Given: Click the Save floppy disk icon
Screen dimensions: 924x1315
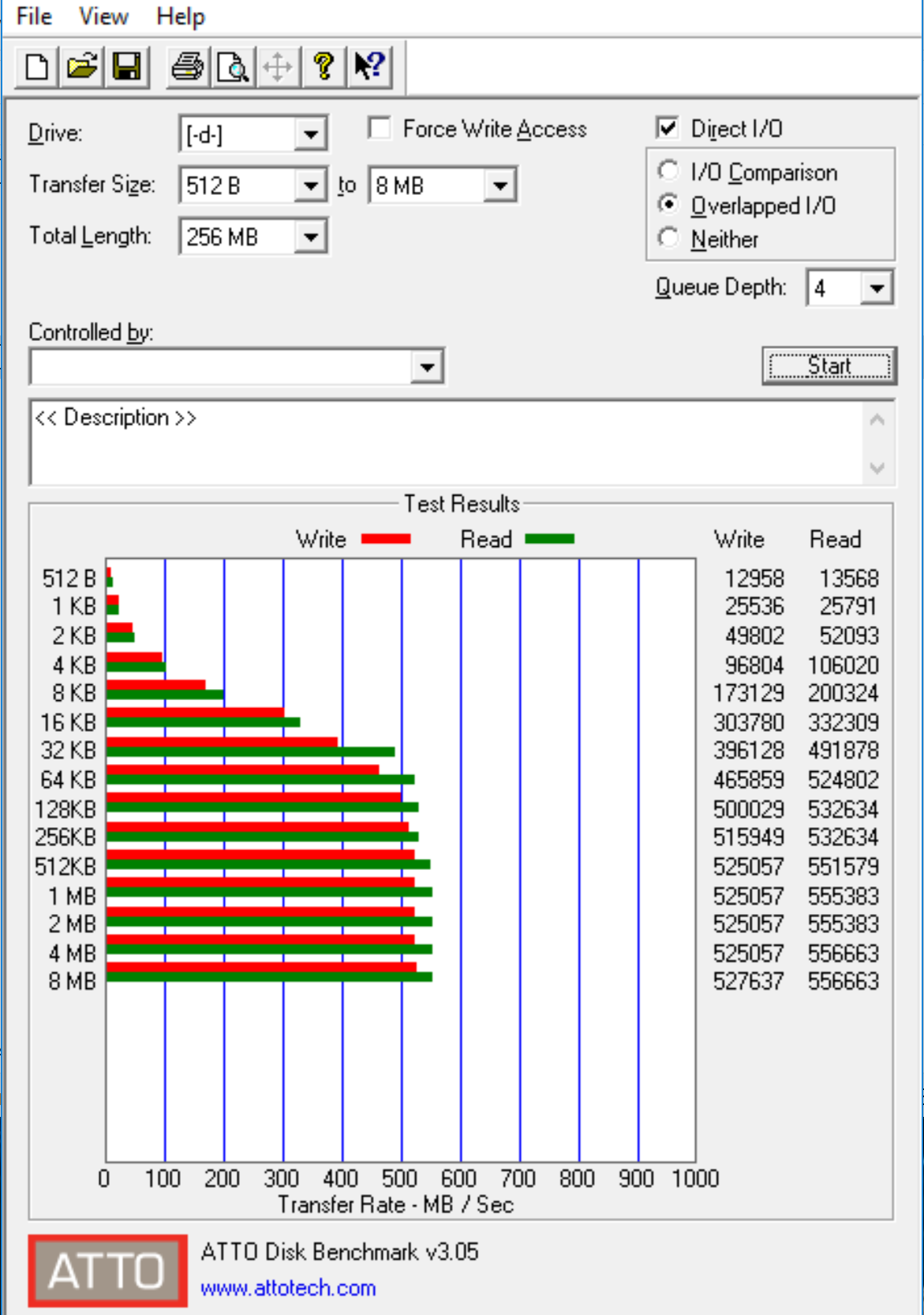Looking at the screenshot, I should [127, 66].
